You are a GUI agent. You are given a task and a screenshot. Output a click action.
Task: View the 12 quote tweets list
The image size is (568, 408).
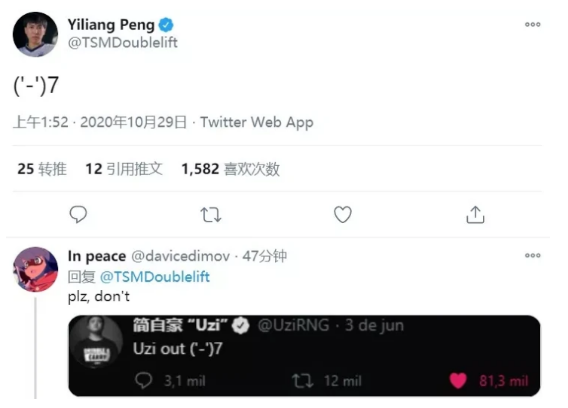pos(124,169)
